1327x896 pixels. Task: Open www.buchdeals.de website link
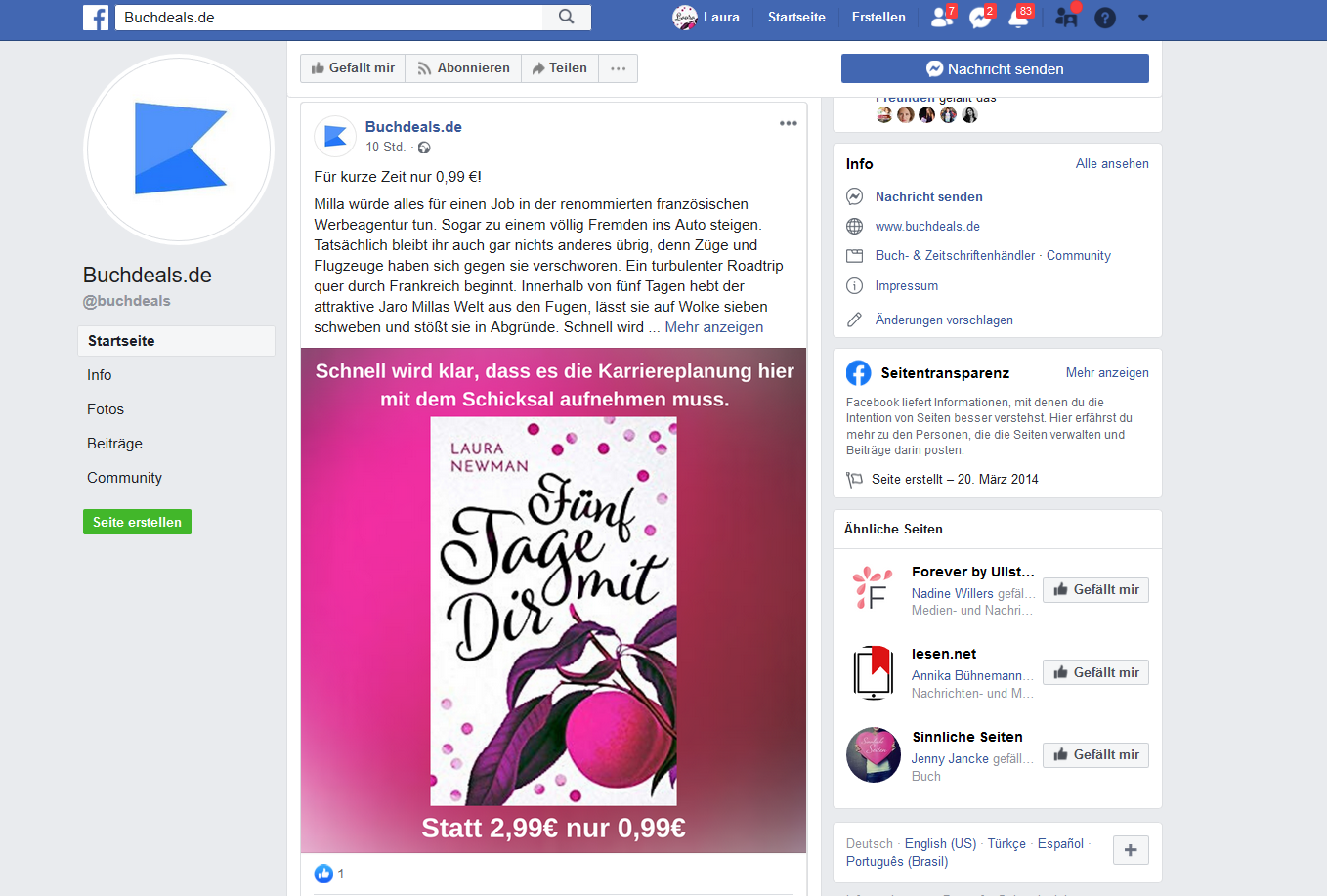coord(927,227)
